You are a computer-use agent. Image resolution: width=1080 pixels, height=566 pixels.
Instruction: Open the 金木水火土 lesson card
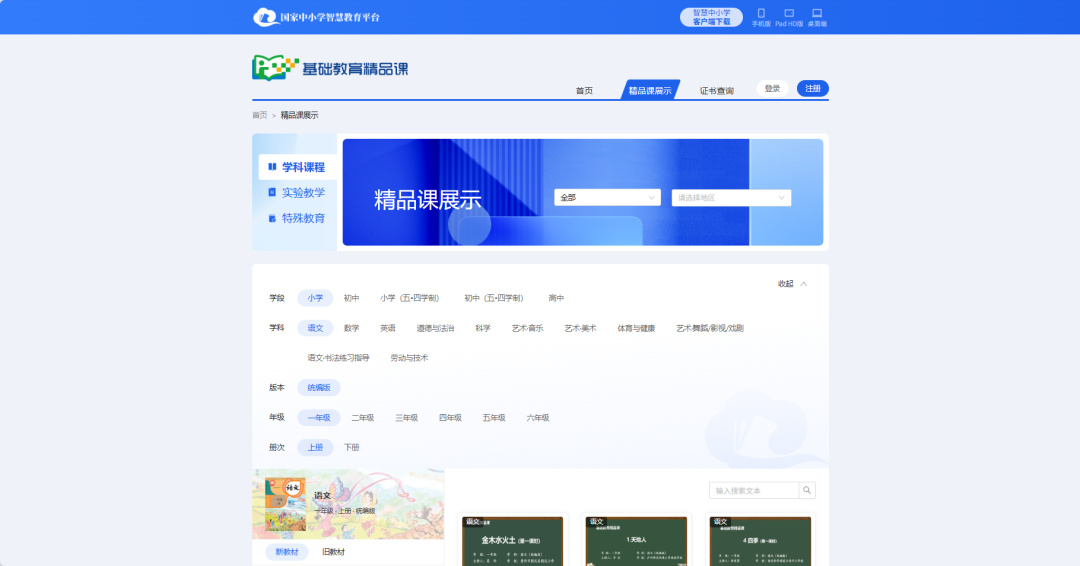(512, 541)
